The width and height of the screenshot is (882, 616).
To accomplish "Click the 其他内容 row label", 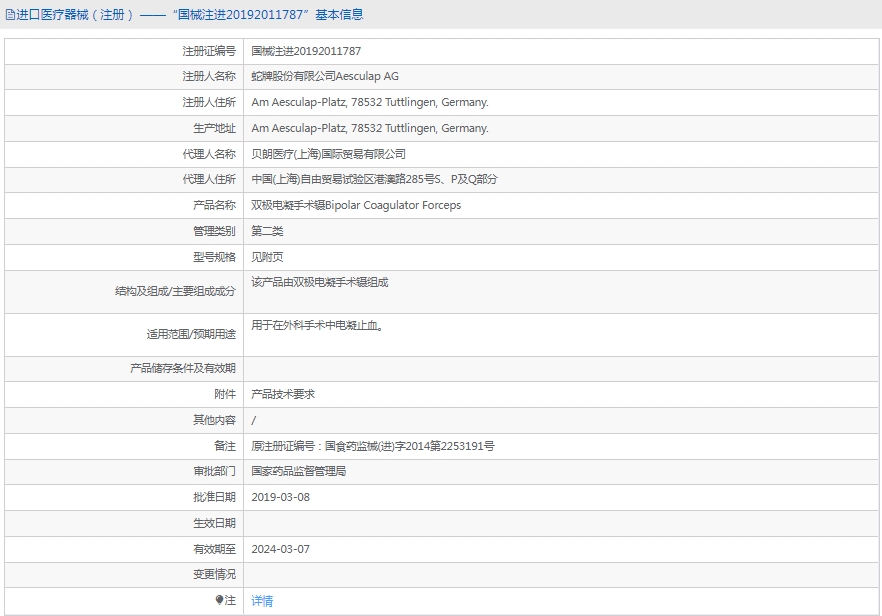I will (215, 420).
